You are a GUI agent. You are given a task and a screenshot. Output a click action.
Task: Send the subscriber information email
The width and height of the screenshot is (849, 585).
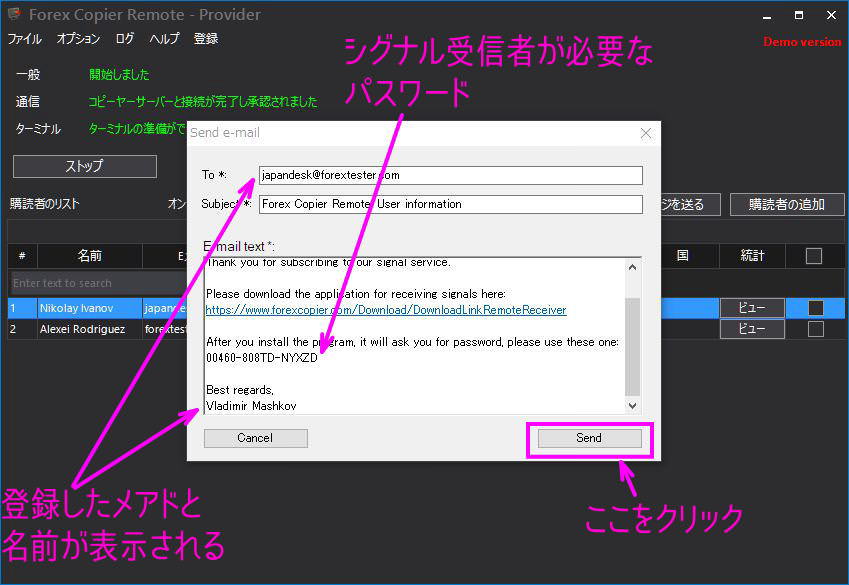click(x=589, y=437)
